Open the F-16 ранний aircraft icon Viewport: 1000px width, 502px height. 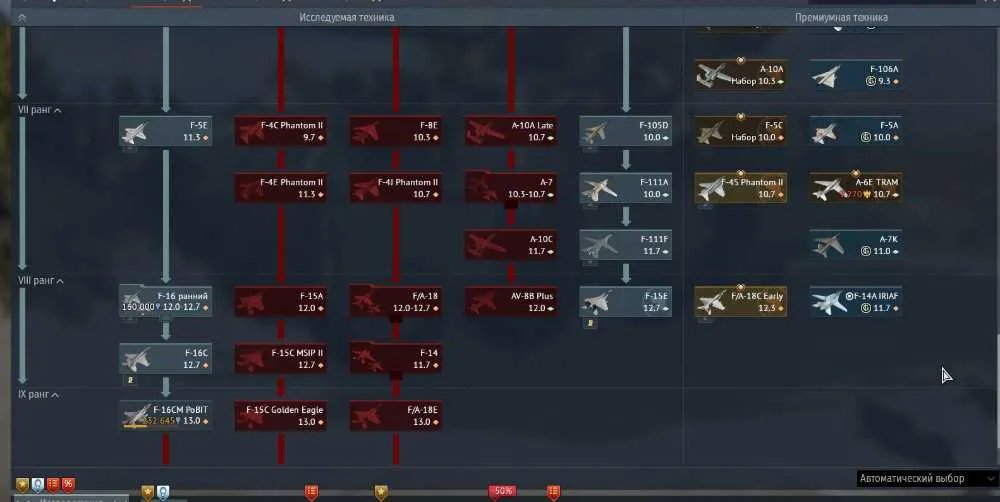pos(133,297)
